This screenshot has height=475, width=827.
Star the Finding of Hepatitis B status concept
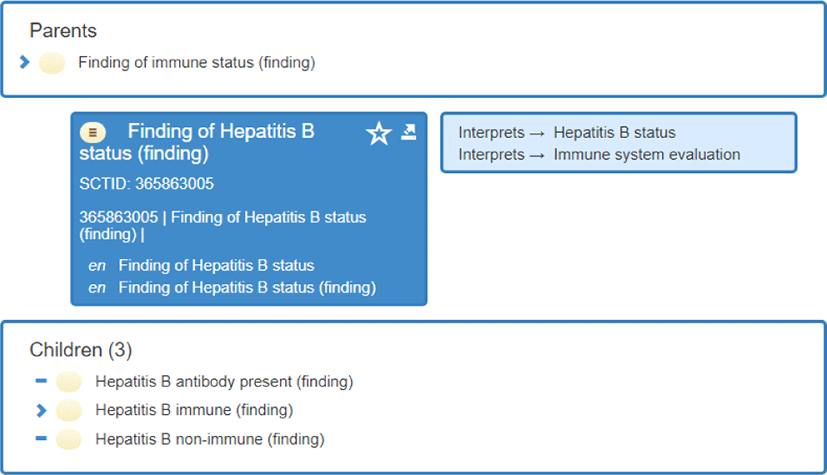[x=378, y=134]
